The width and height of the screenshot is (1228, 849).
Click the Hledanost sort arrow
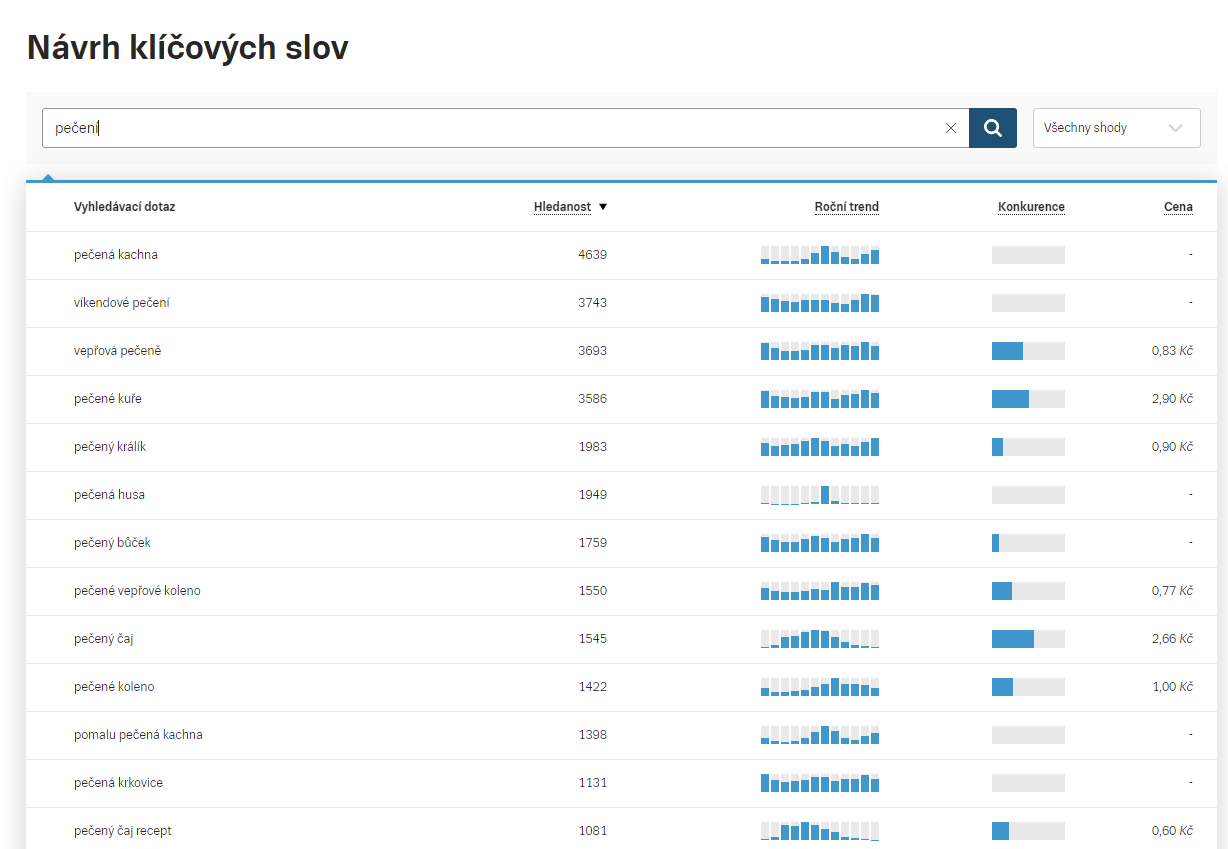tap(603, 207)
